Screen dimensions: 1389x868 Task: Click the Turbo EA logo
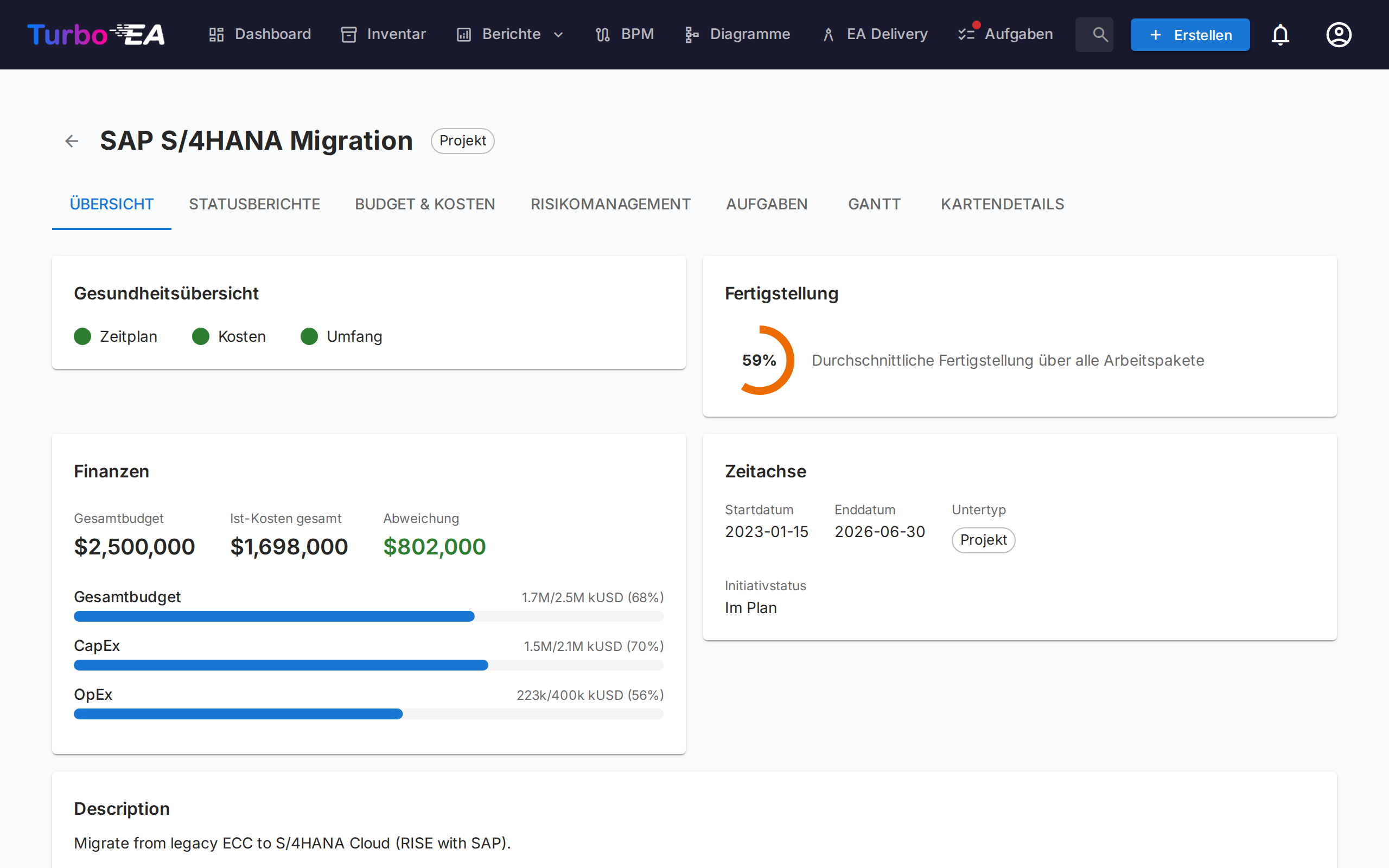click(96, 34)
